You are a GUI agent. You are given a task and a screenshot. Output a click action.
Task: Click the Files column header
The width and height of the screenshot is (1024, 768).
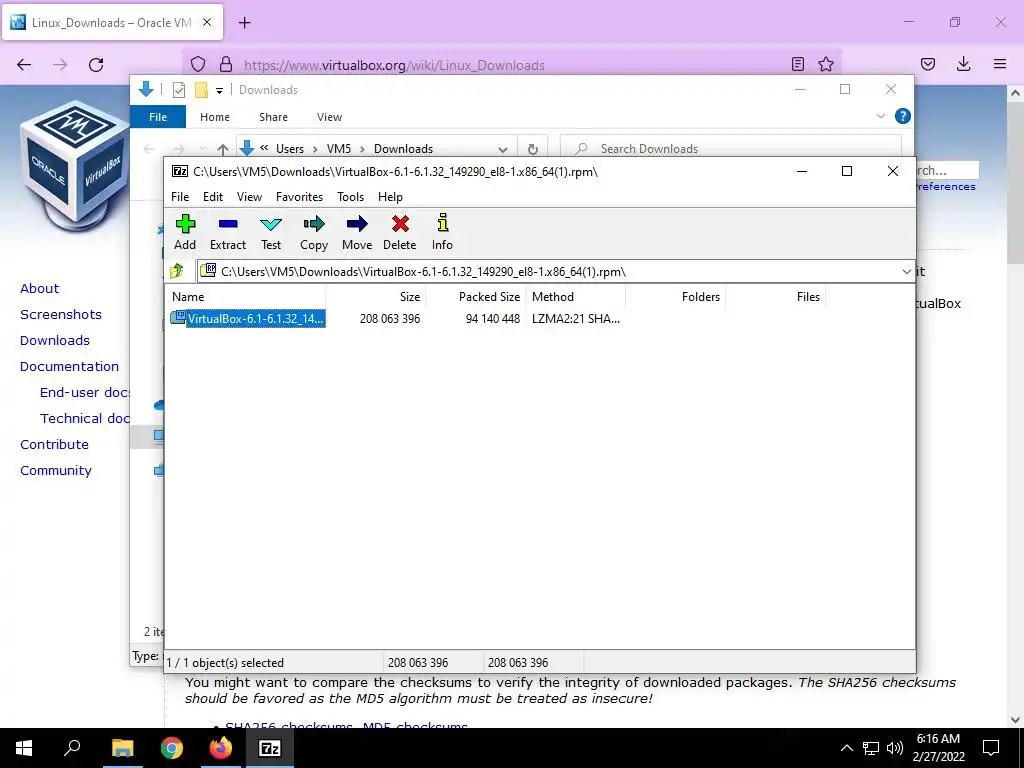[x=808, y=296]
